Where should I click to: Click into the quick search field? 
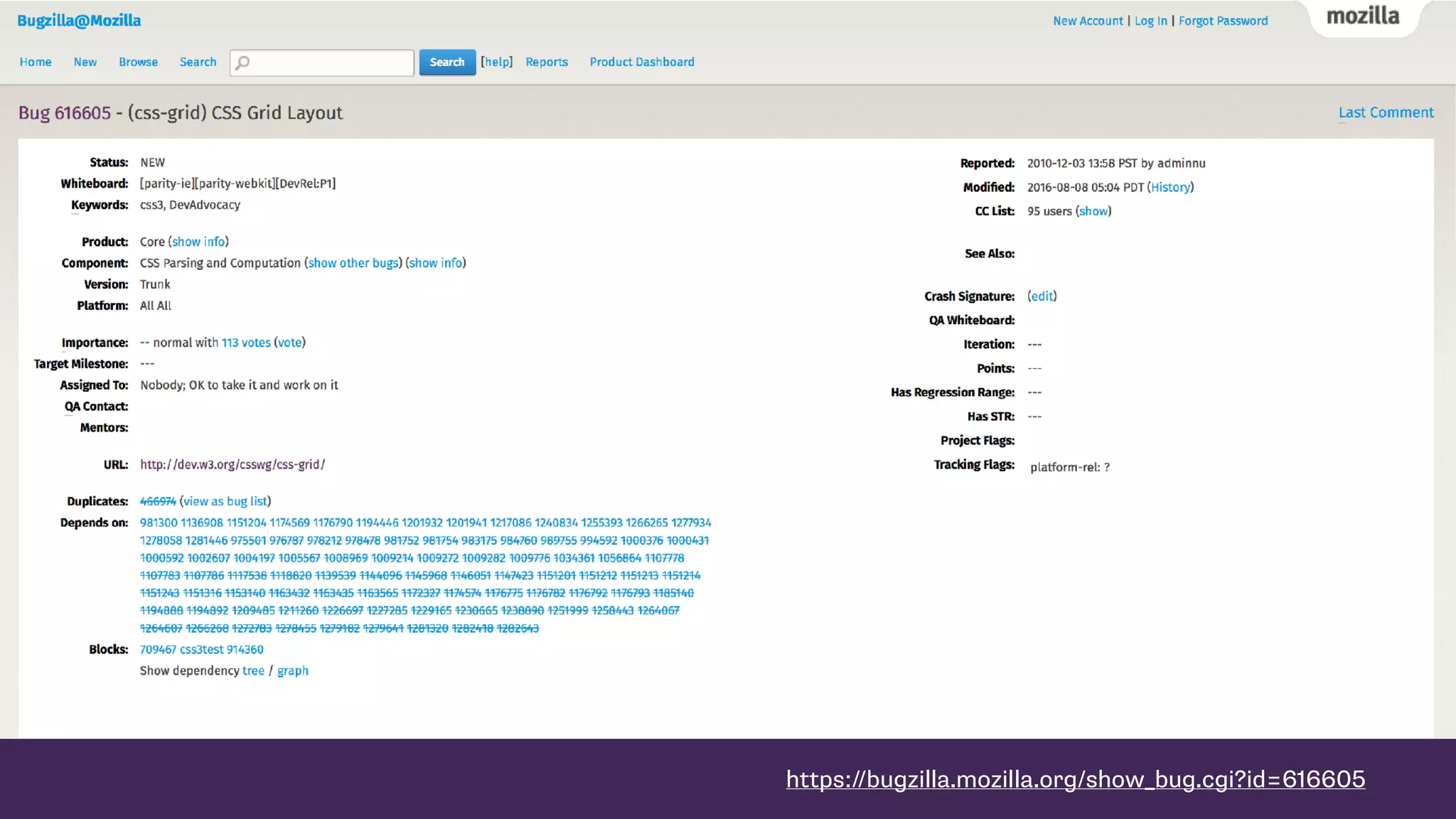331,63
